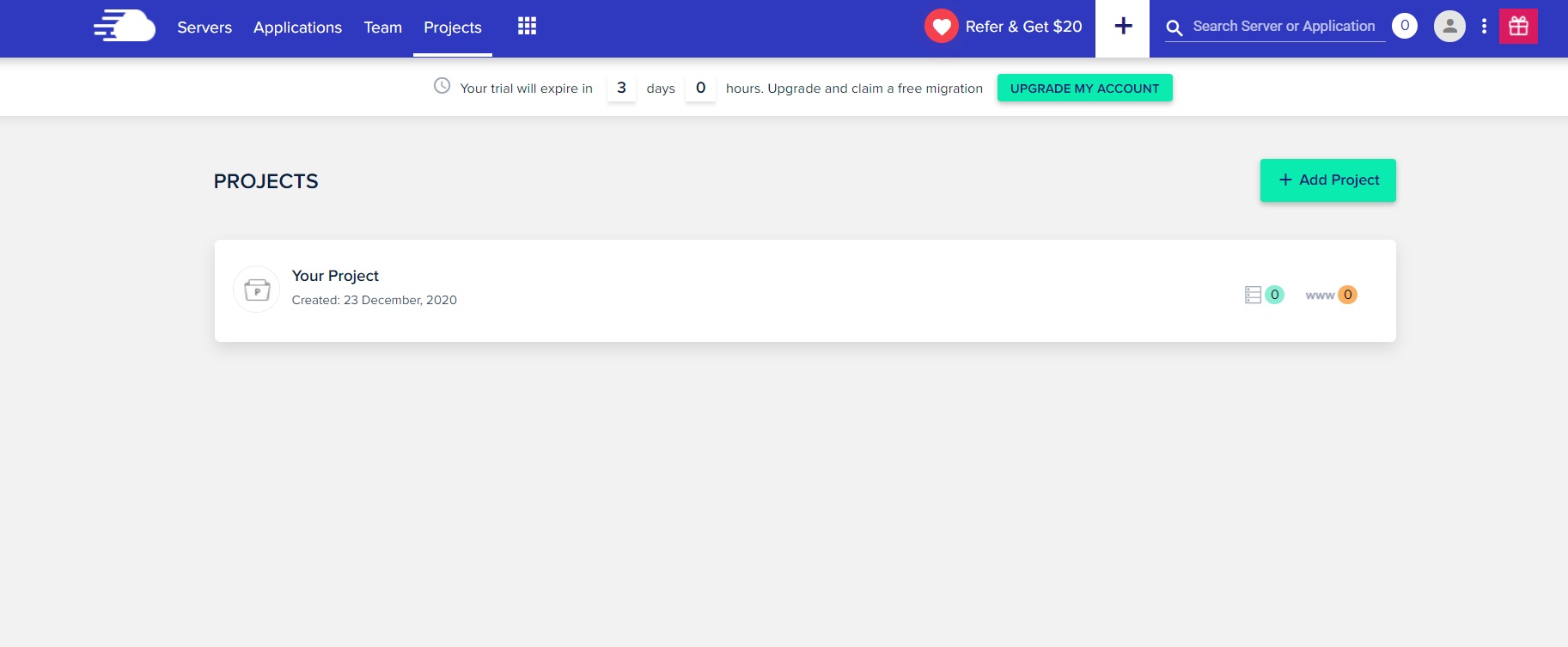Click the Add Project button

[x=1327, y=180]
